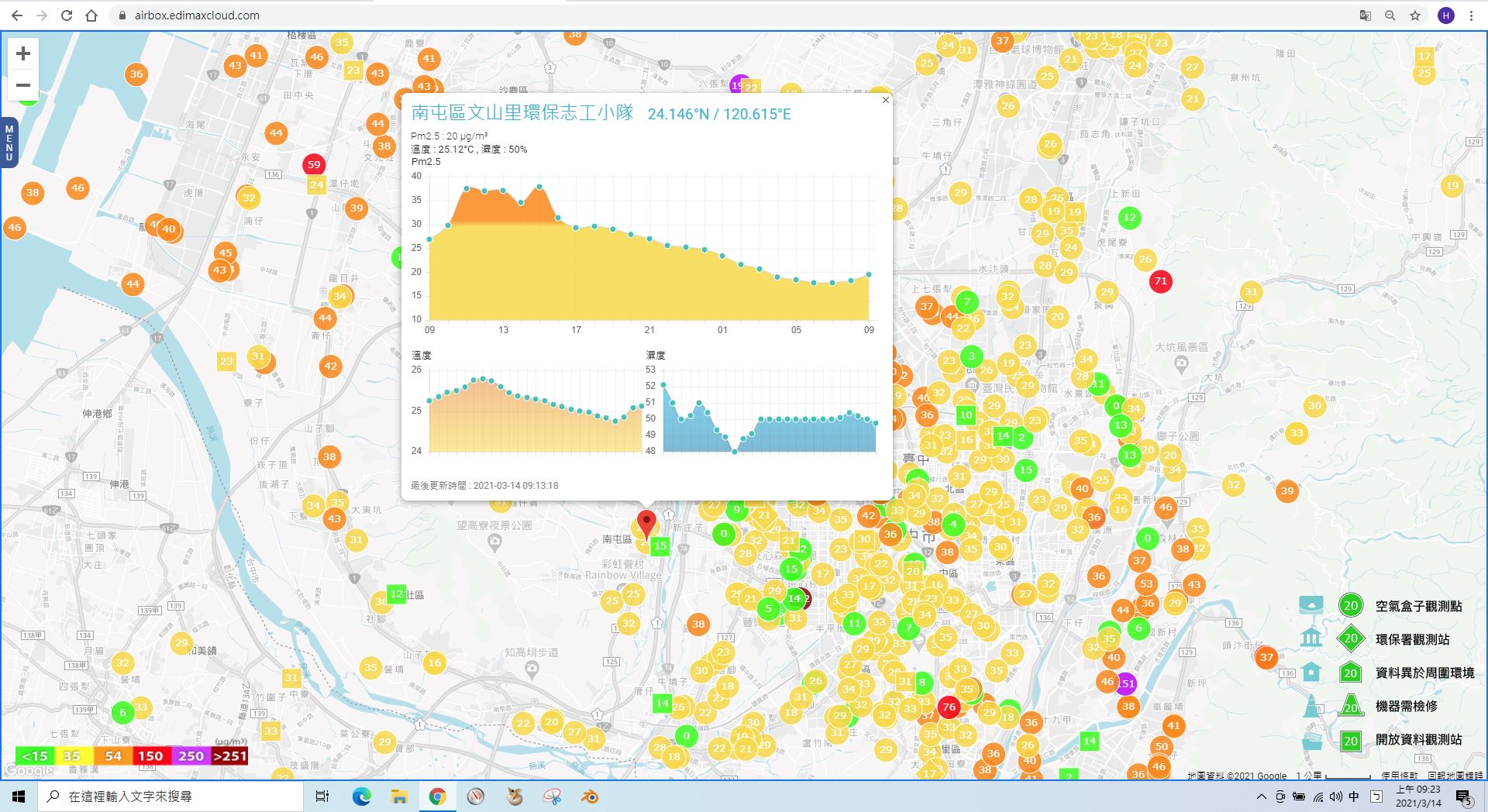Click the yellow 35 legend swatch

72,755
